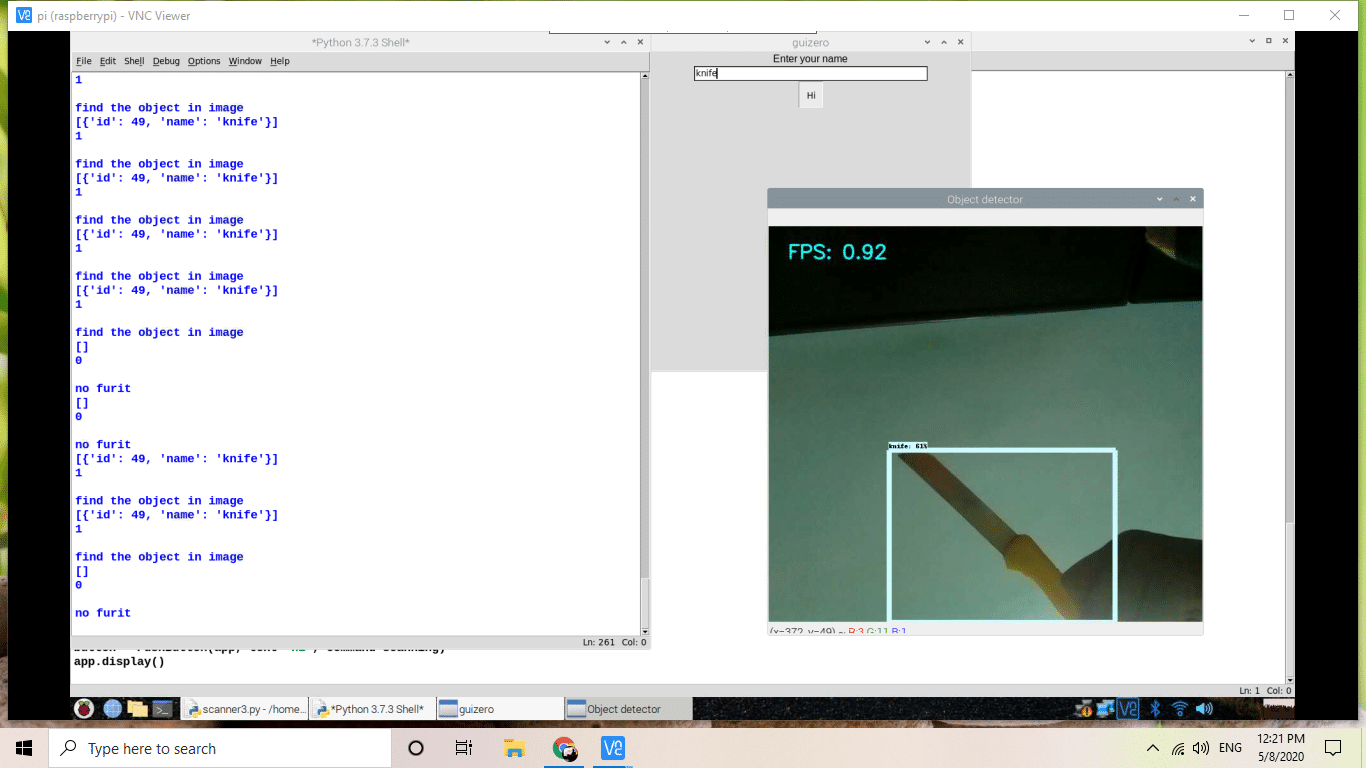Screen dimensions: 1366x768
Task: Open the Shell menu
Action: (x=134, y=61)
